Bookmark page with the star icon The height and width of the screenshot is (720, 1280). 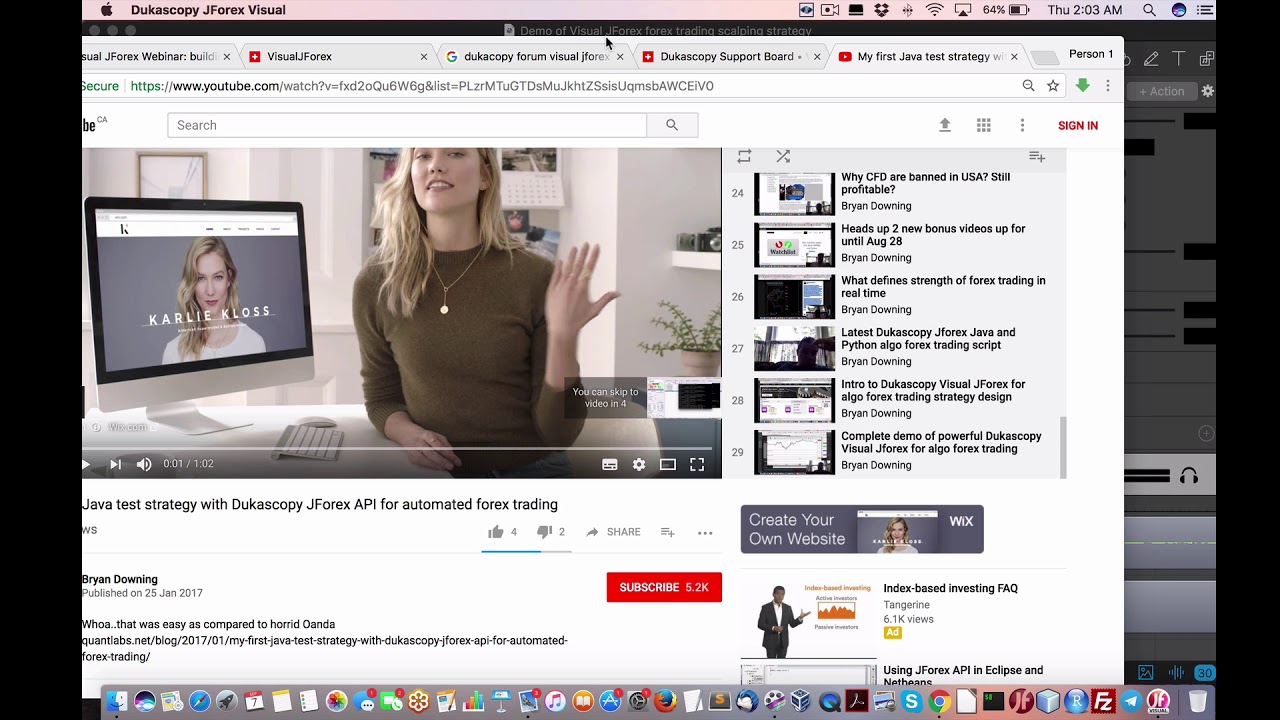1053,86
